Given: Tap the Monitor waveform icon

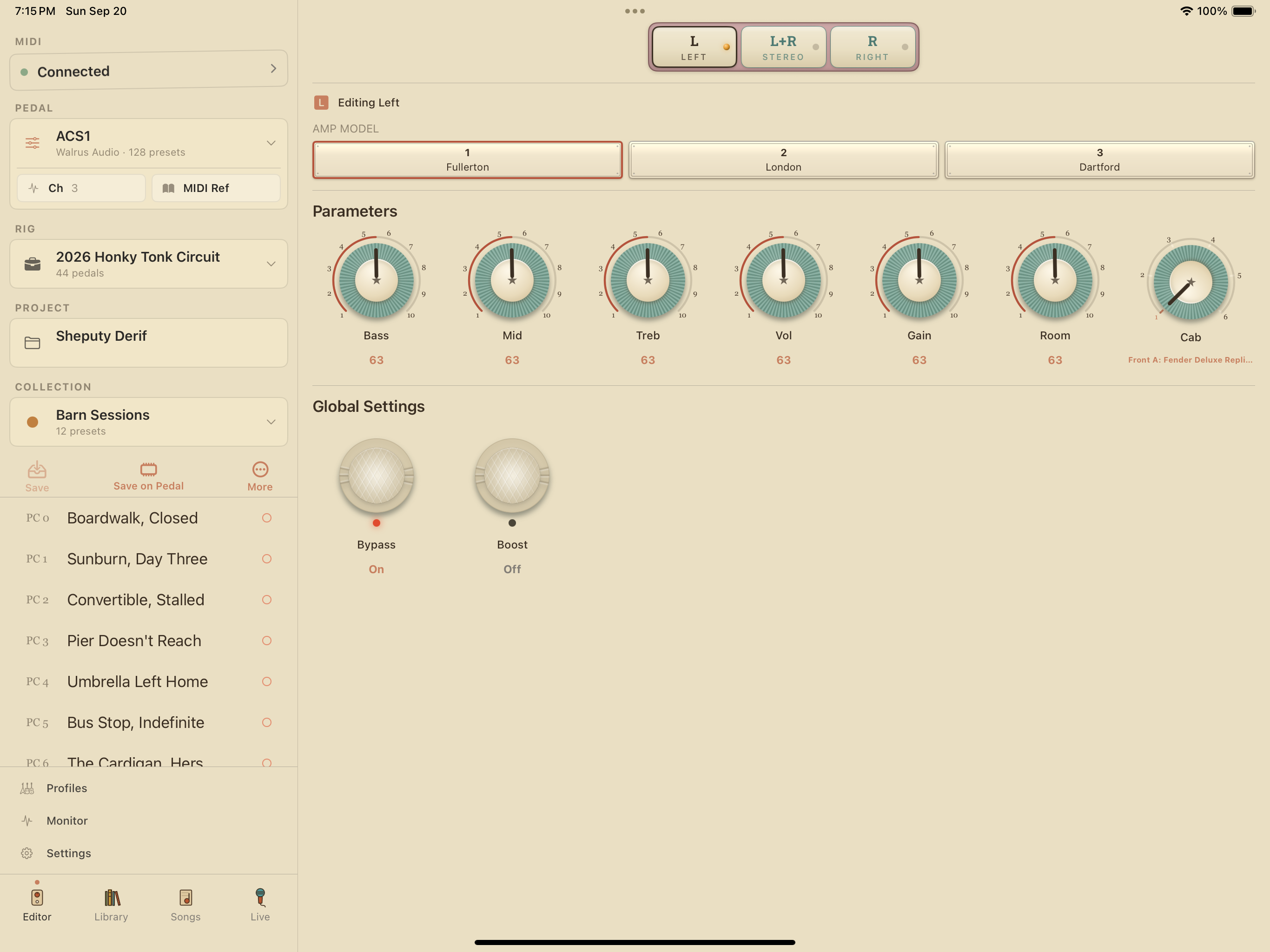Looking at the screenshot, I should click(27, 821).
